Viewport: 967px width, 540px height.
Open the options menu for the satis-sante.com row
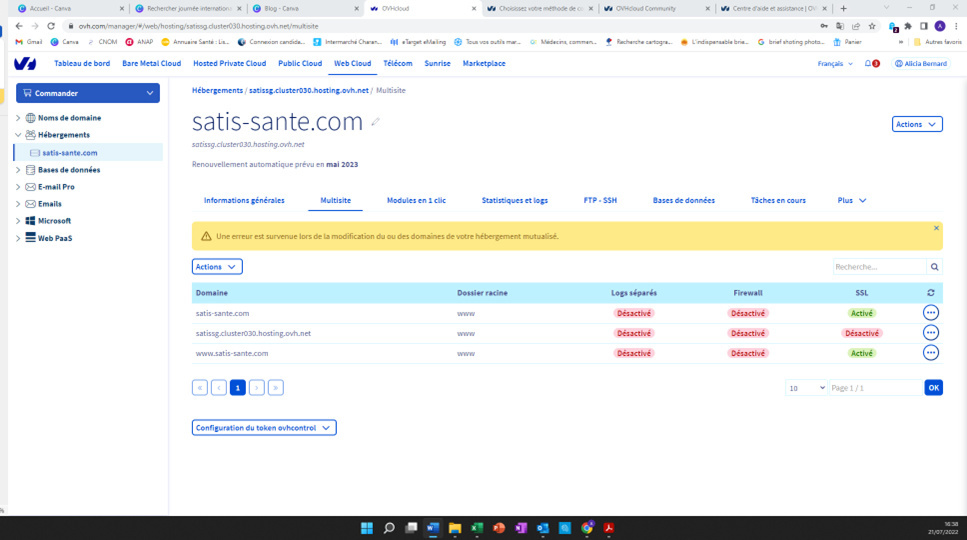point(931,313)
